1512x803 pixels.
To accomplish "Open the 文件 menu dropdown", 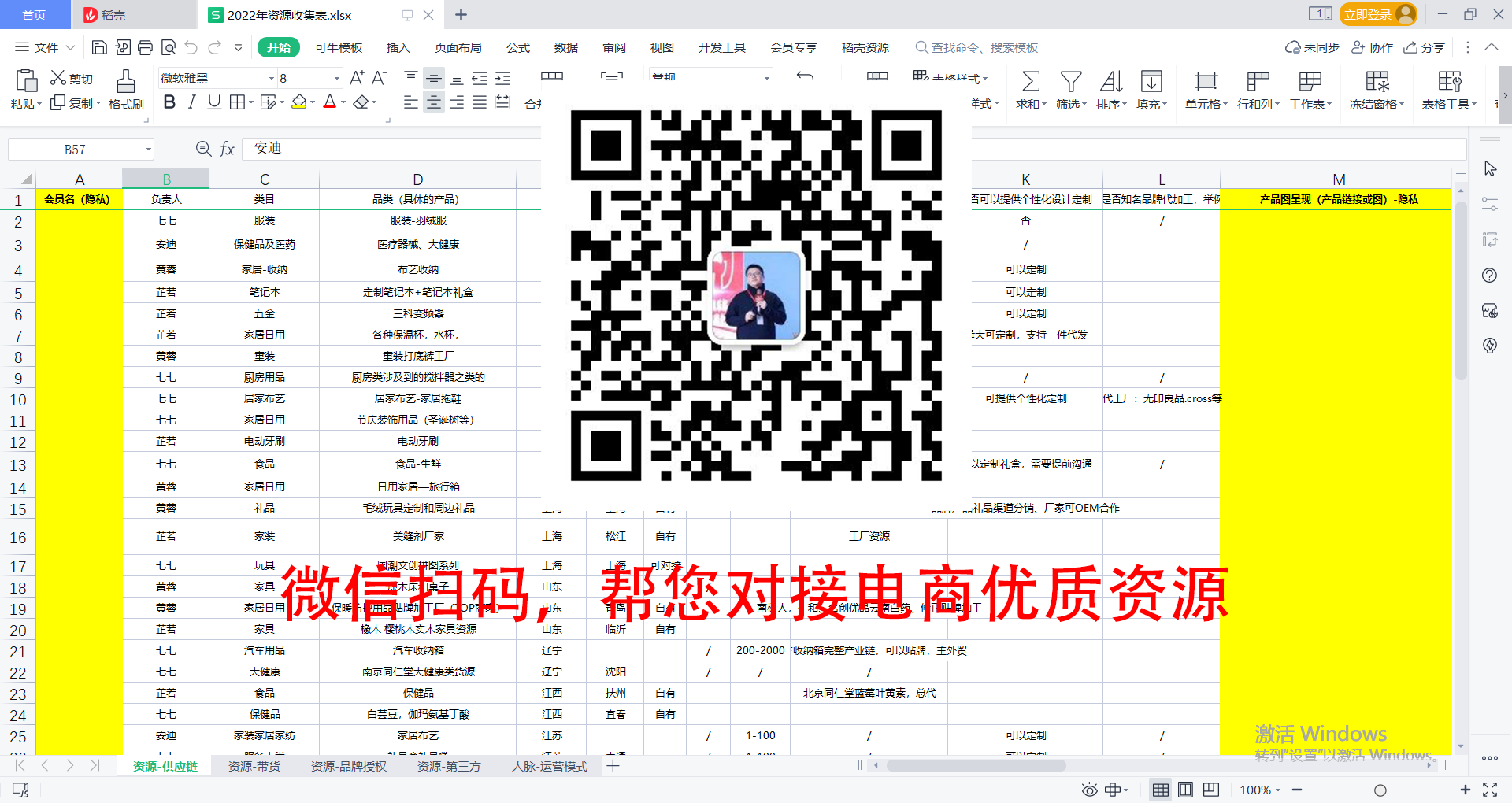I will pyautogui.click(x=45, y=47).
